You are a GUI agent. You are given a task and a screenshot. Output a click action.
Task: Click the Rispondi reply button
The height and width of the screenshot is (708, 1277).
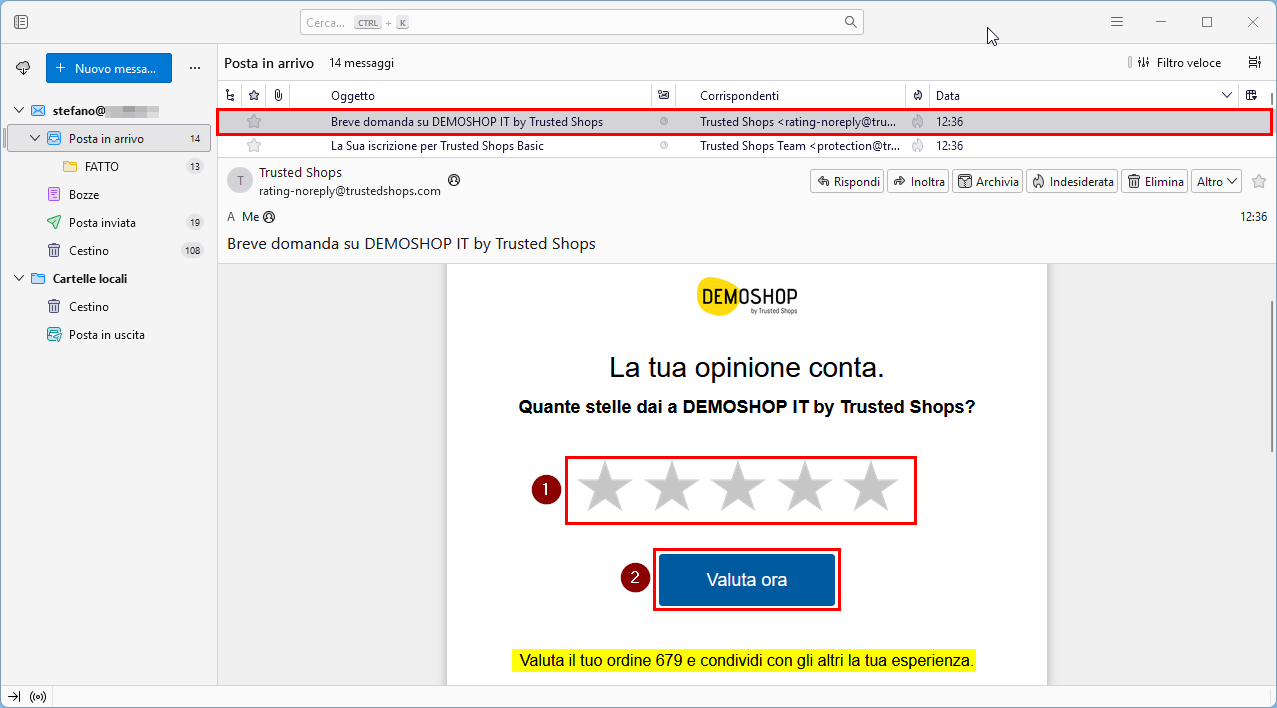[x=847, y=181]
